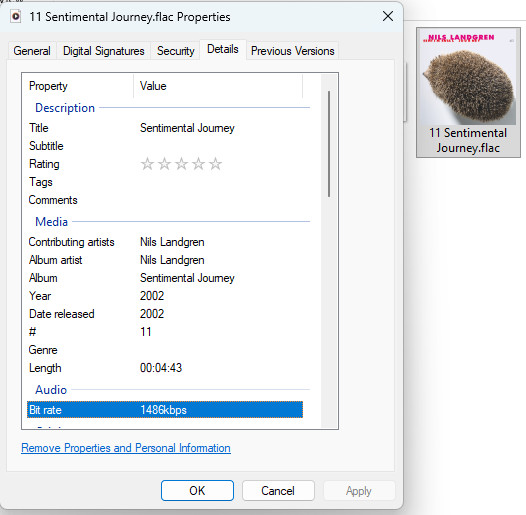Set rating to three stars
Image resolution: width=526 pixels, height=515 pixels.
point(181,164)
